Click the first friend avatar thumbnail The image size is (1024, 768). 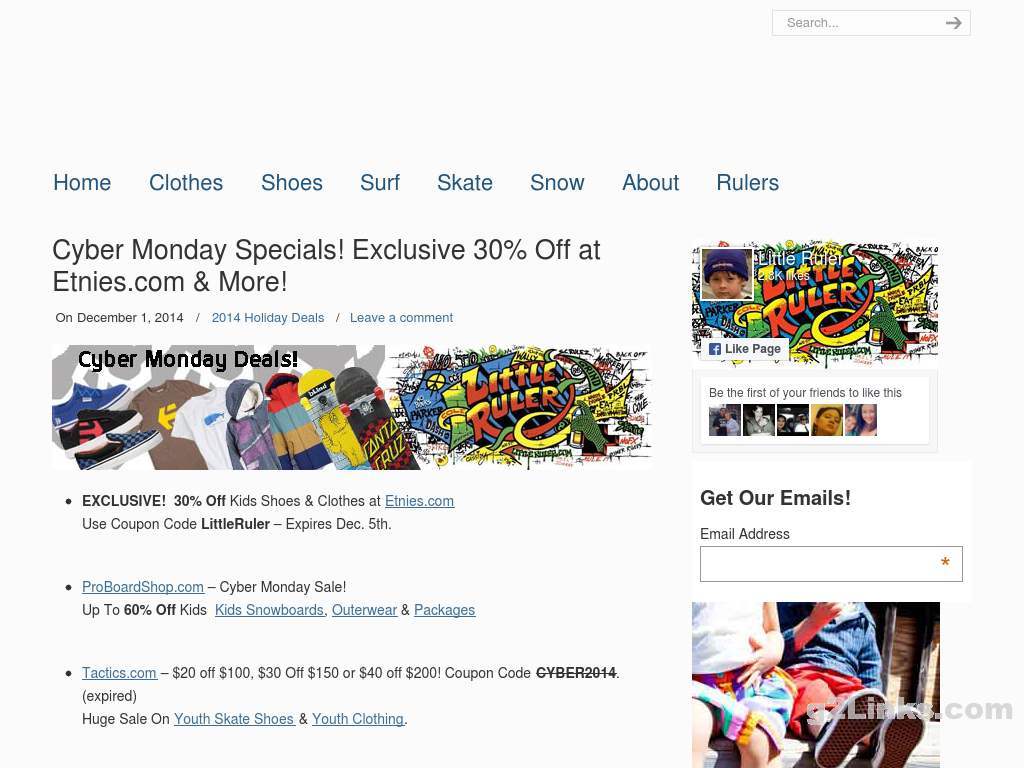coord(725,420)
